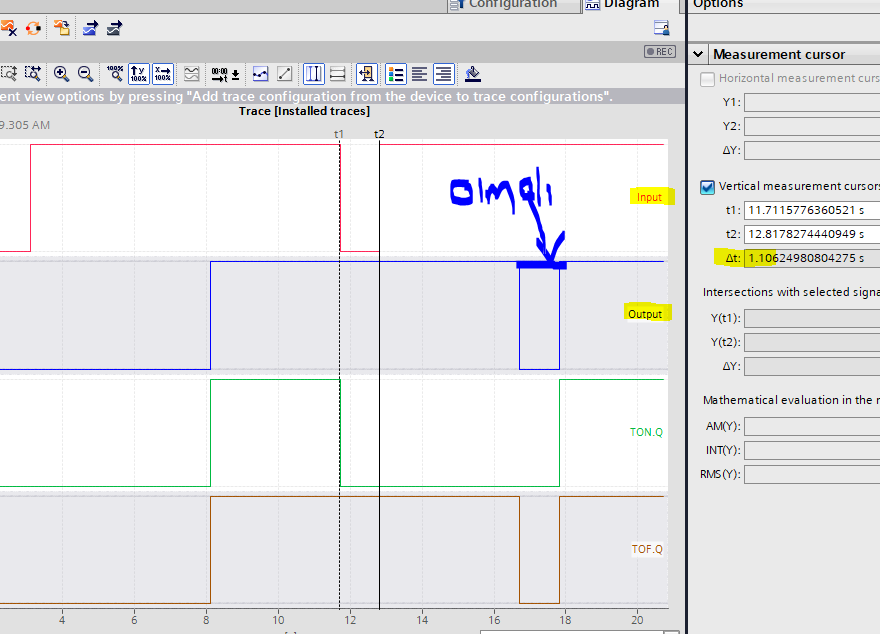
Task: Click the 100% display-all magnifier icon
Action: click(114, 73)
